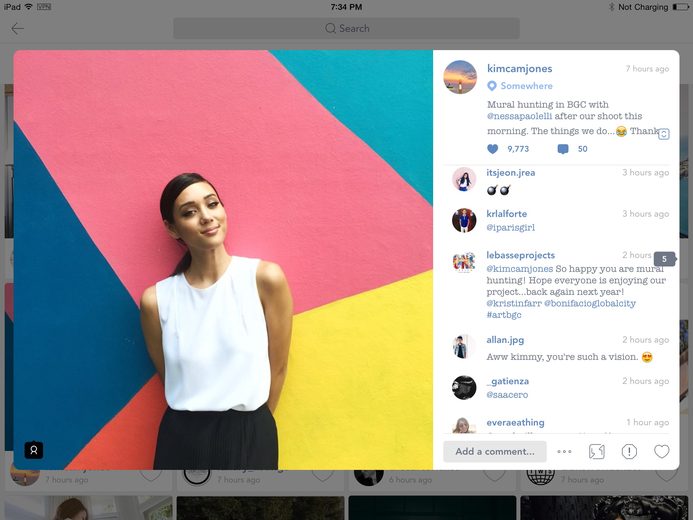
Task: Like the post with heart outline
Action: click(662, 452)
